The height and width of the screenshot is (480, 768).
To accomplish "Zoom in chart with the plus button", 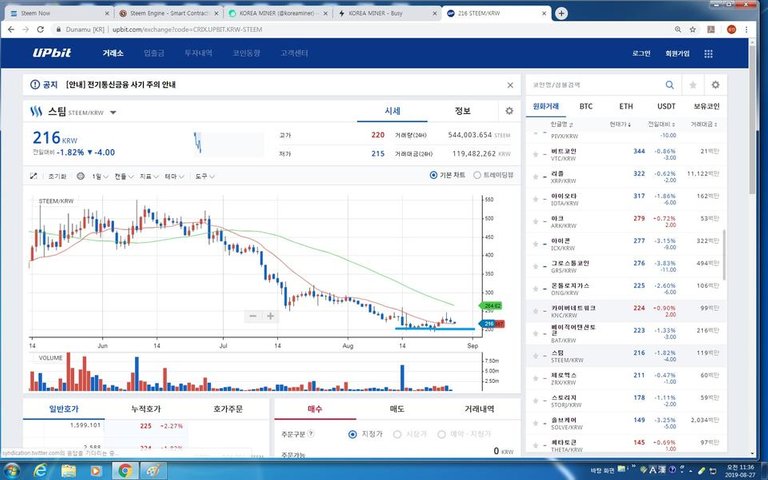I will click(x=270, y=316).
